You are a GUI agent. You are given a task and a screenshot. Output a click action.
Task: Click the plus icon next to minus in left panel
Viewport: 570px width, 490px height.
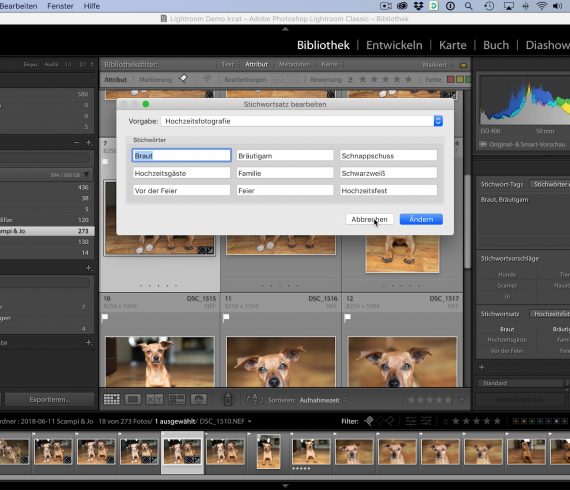pyautogui.click(x=88, y=142)
